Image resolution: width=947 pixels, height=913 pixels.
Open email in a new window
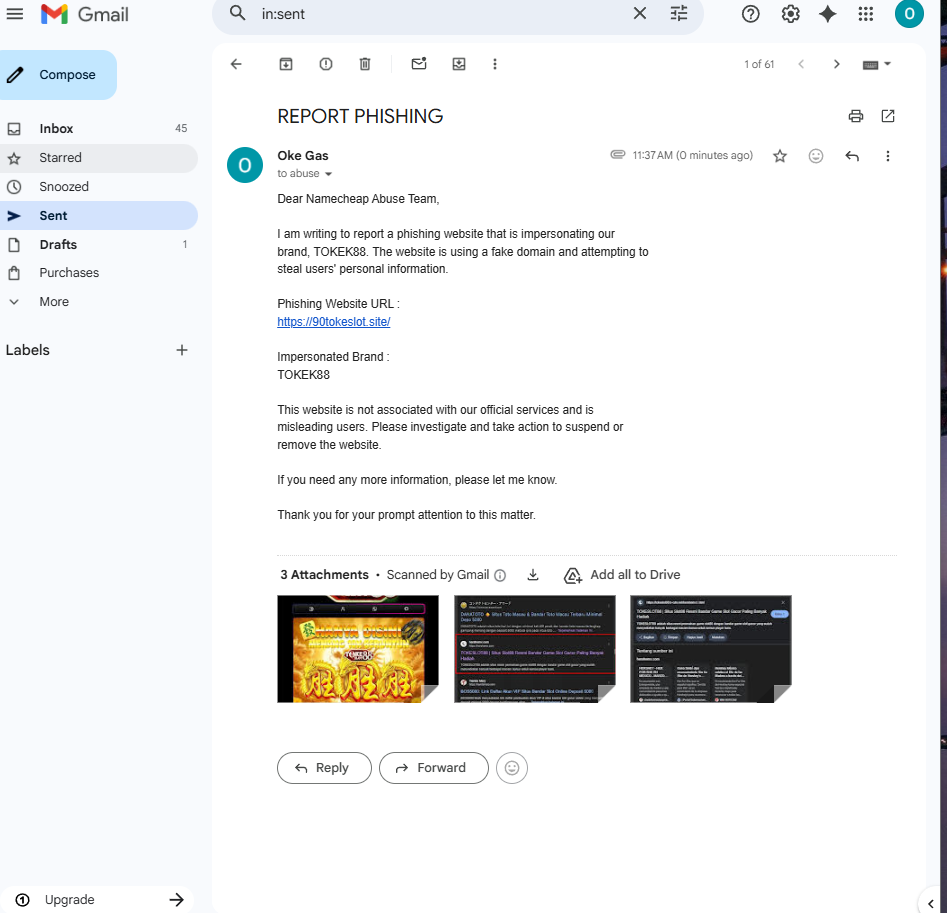[888, 116]
